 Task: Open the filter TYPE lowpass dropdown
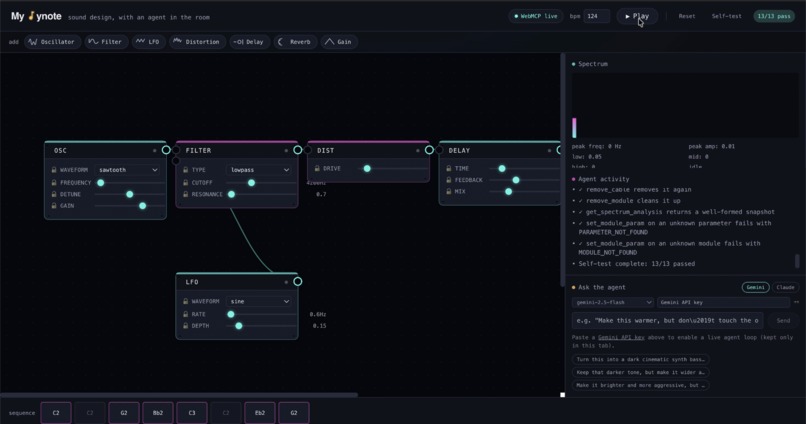pyautogui.click(x=260, y=170)
